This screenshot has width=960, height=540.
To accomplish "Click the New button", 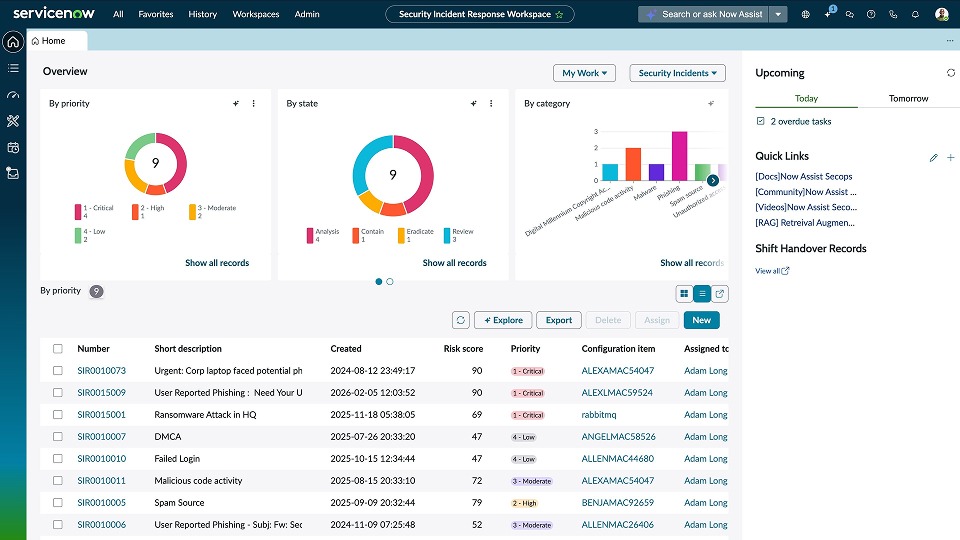I will tap(701, 320).
